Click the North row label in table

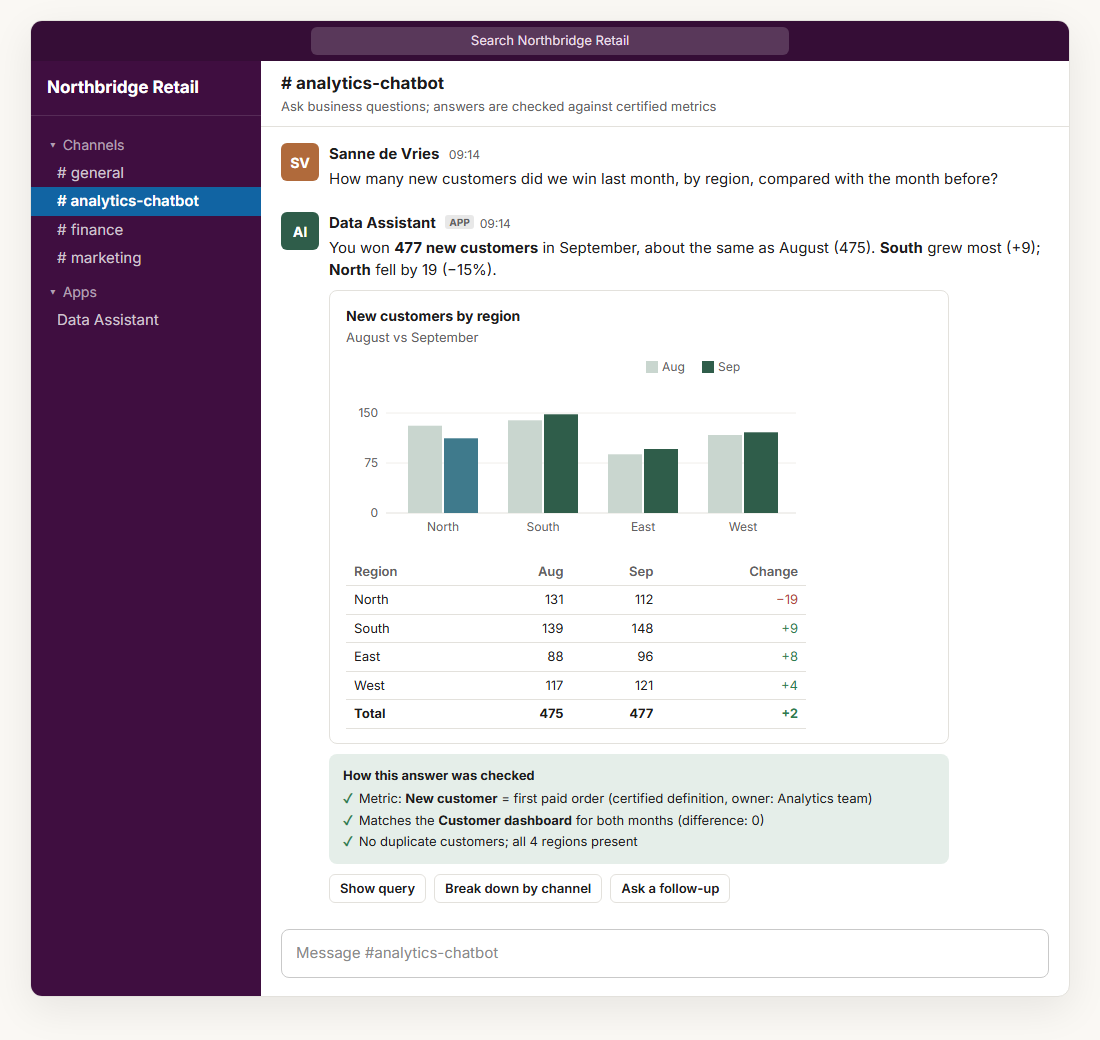[x=371, y=599]
